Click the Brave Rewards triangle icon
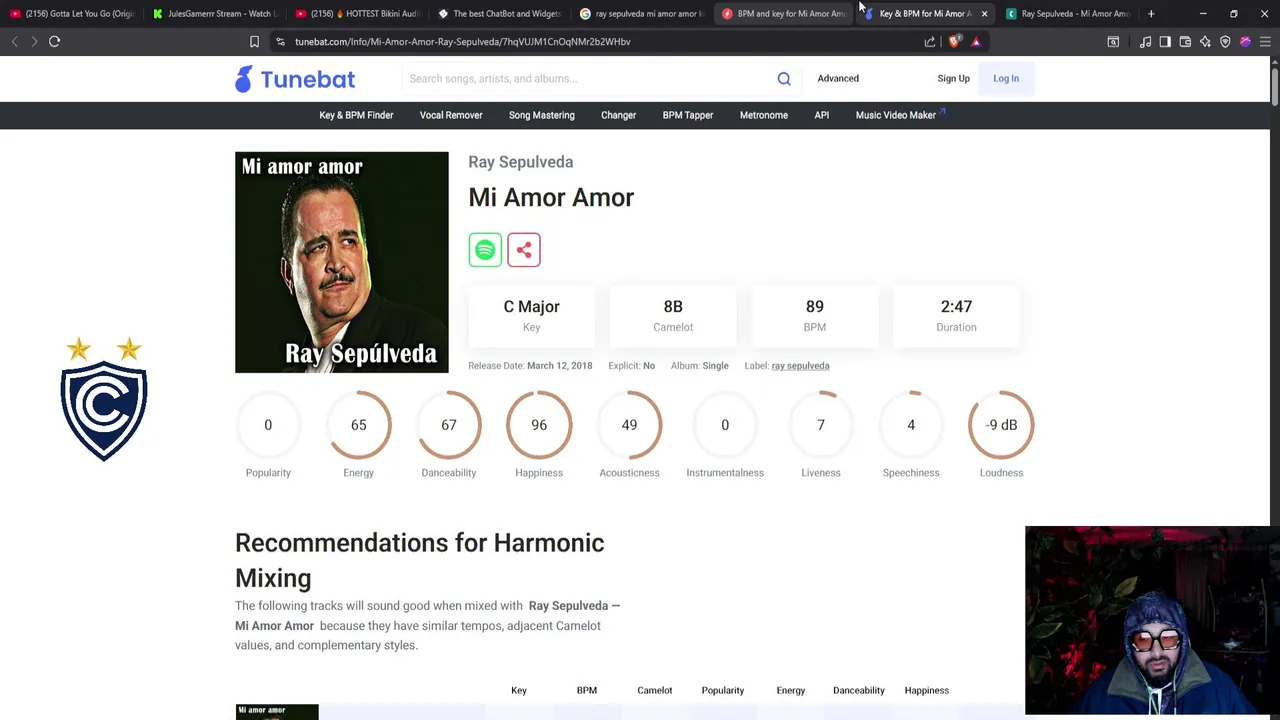Image resolution: width=1280 pixels, height=720 pixels. tap(976, 42)
